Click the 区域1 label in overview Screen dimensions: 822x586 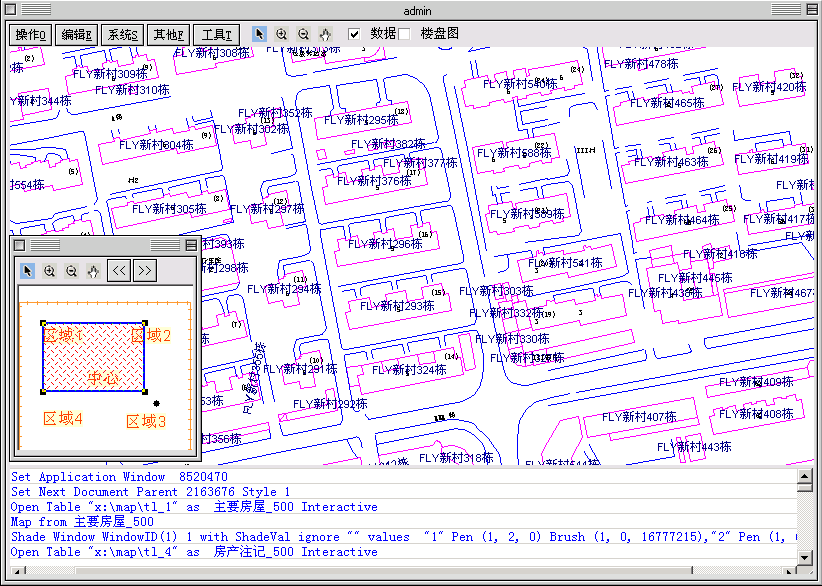[x=63, y=335]
